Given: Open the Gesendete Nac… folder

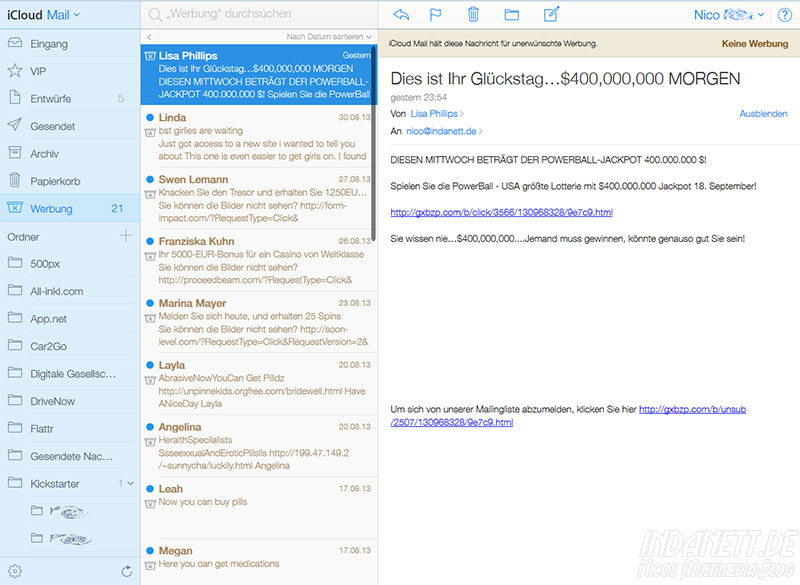Looking at the screenshot, I should click(x=70, y=456).
